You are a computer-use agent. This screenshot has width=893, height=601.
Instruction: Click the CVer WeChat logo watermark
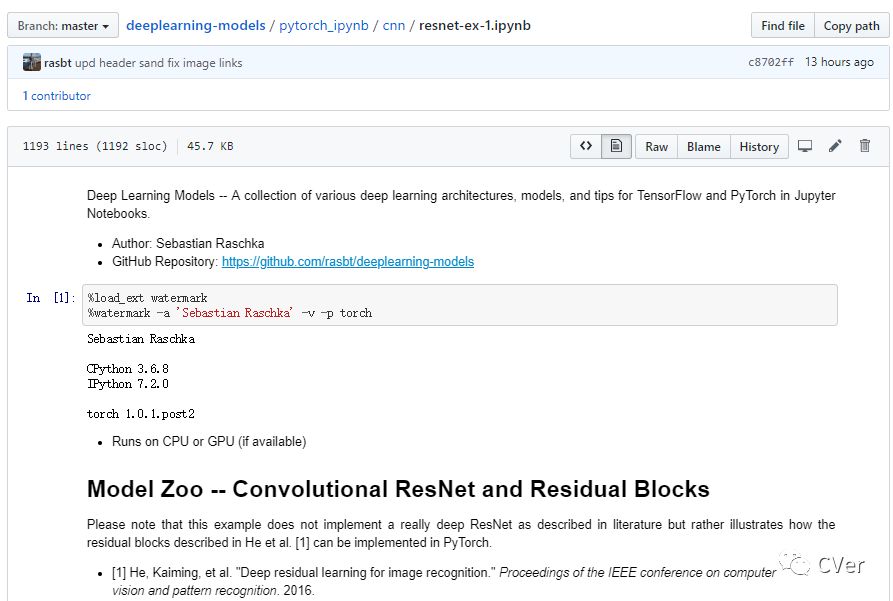tap(798, 565)
